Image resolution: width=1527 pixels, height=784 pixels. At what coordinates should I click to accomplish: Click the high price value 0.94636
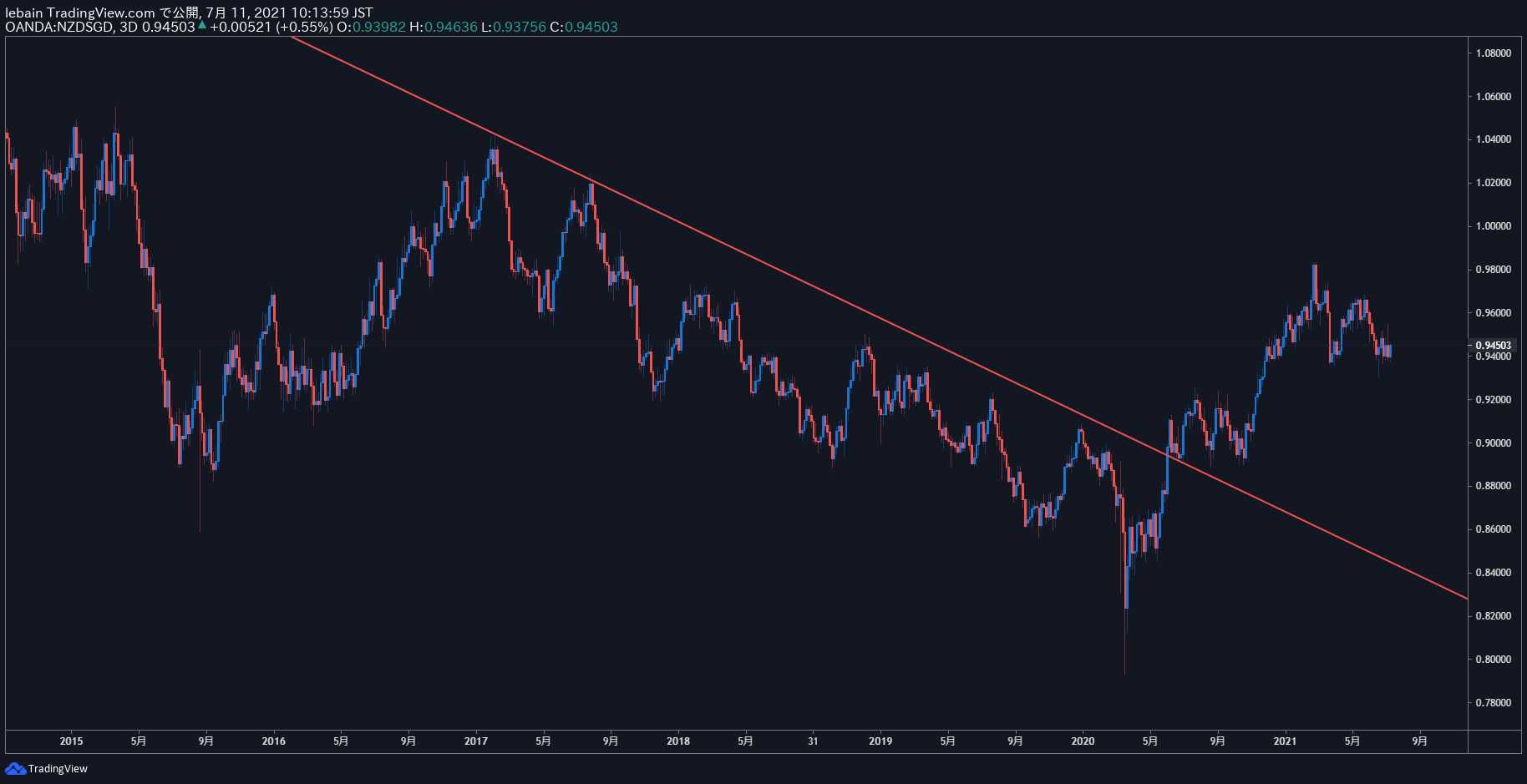[x=451, y=27]
